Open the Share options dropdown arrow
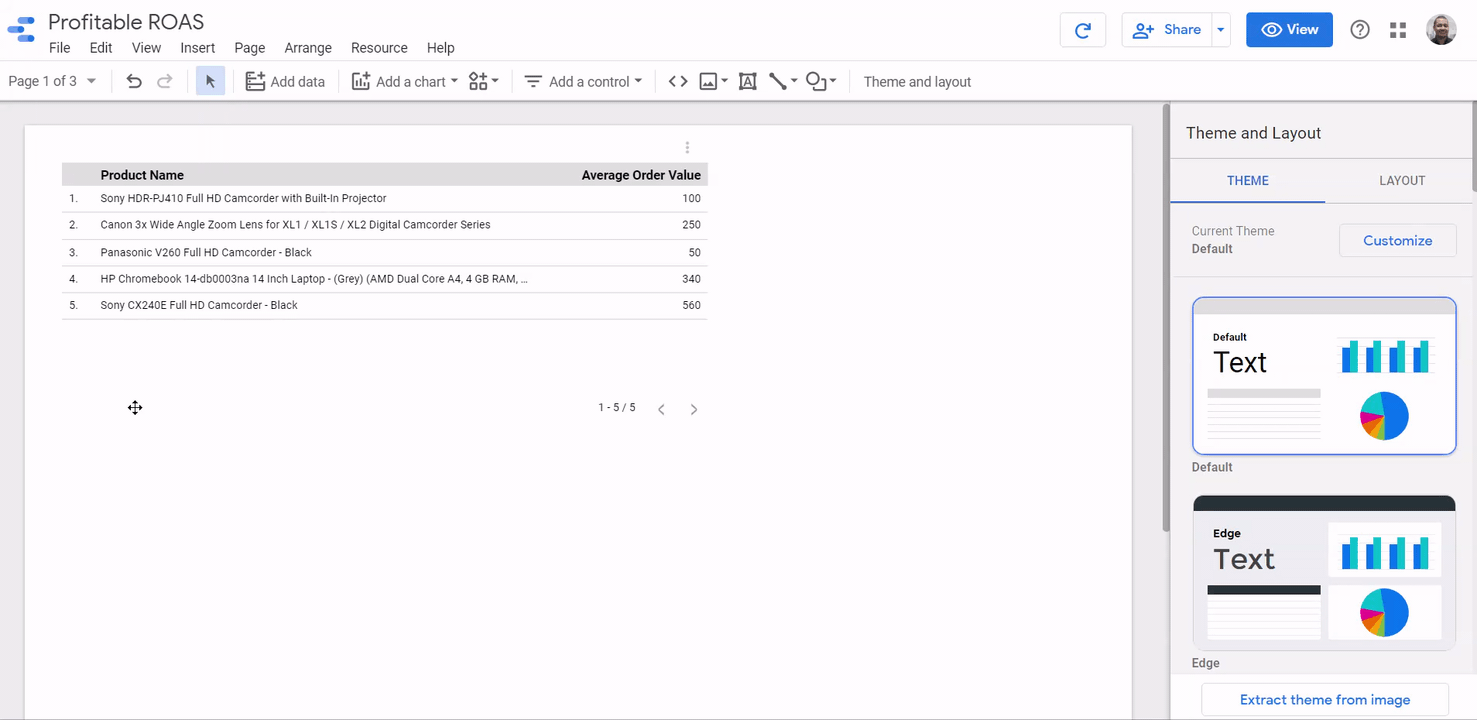The width and height of the screenshot is (1477, 720). click(x=1221, y=30)
